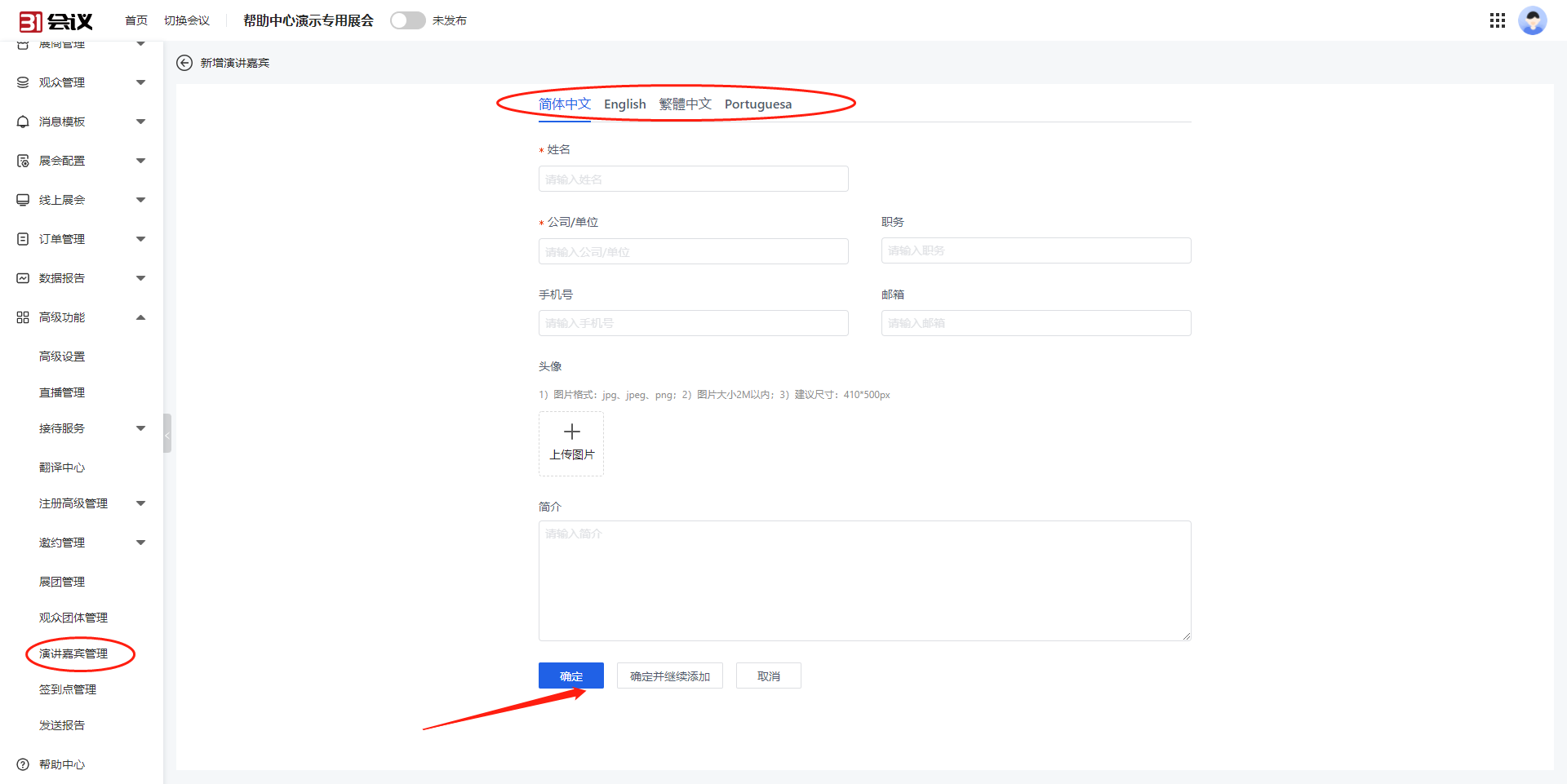The width and height of the screenshot is (1567, 784).
Task: Expand the 展会配置 menu arrow
Action: pyautogui.click(x=140, y=161)
